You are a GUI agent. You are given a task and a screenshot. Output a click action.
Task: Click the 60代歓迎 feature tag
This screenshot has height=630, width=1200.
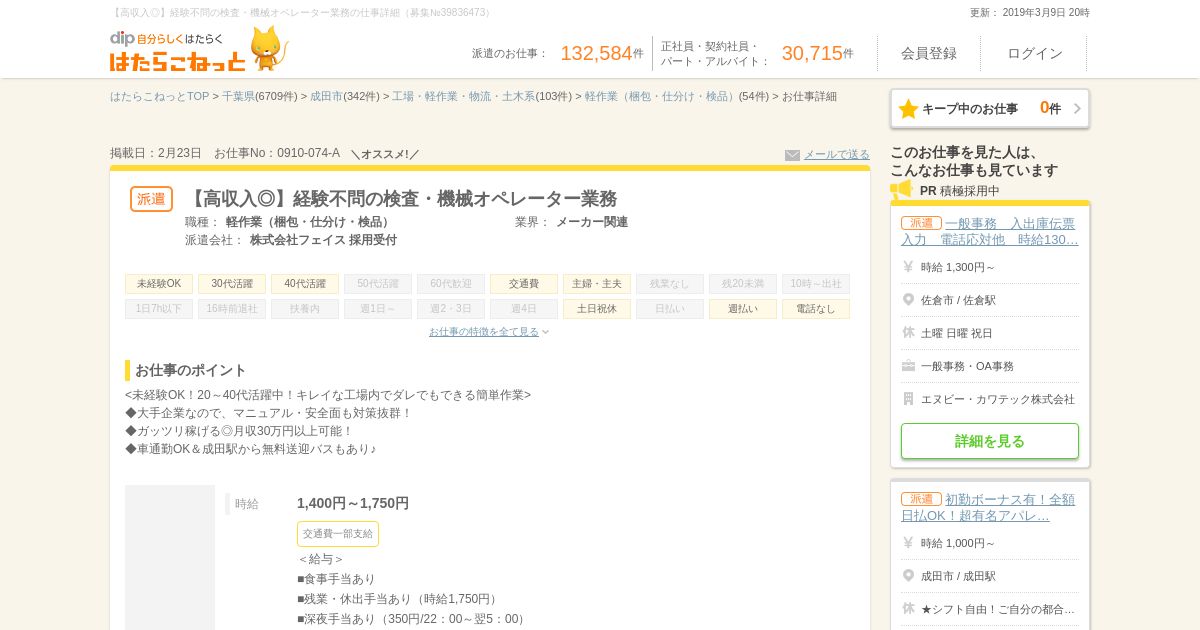coord(451,284)
